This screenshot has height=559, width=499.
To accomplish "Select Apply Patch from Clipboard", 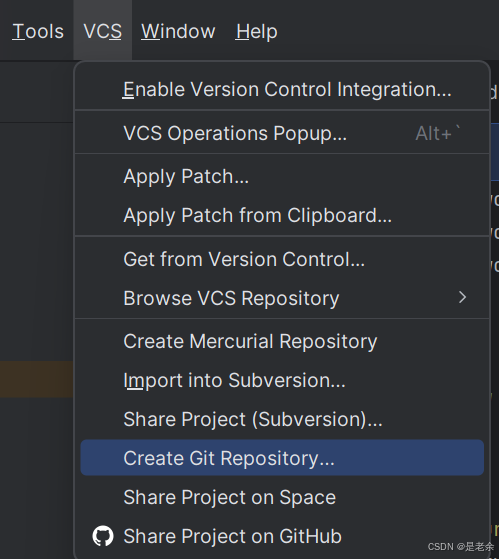I will tap(282, 215).
